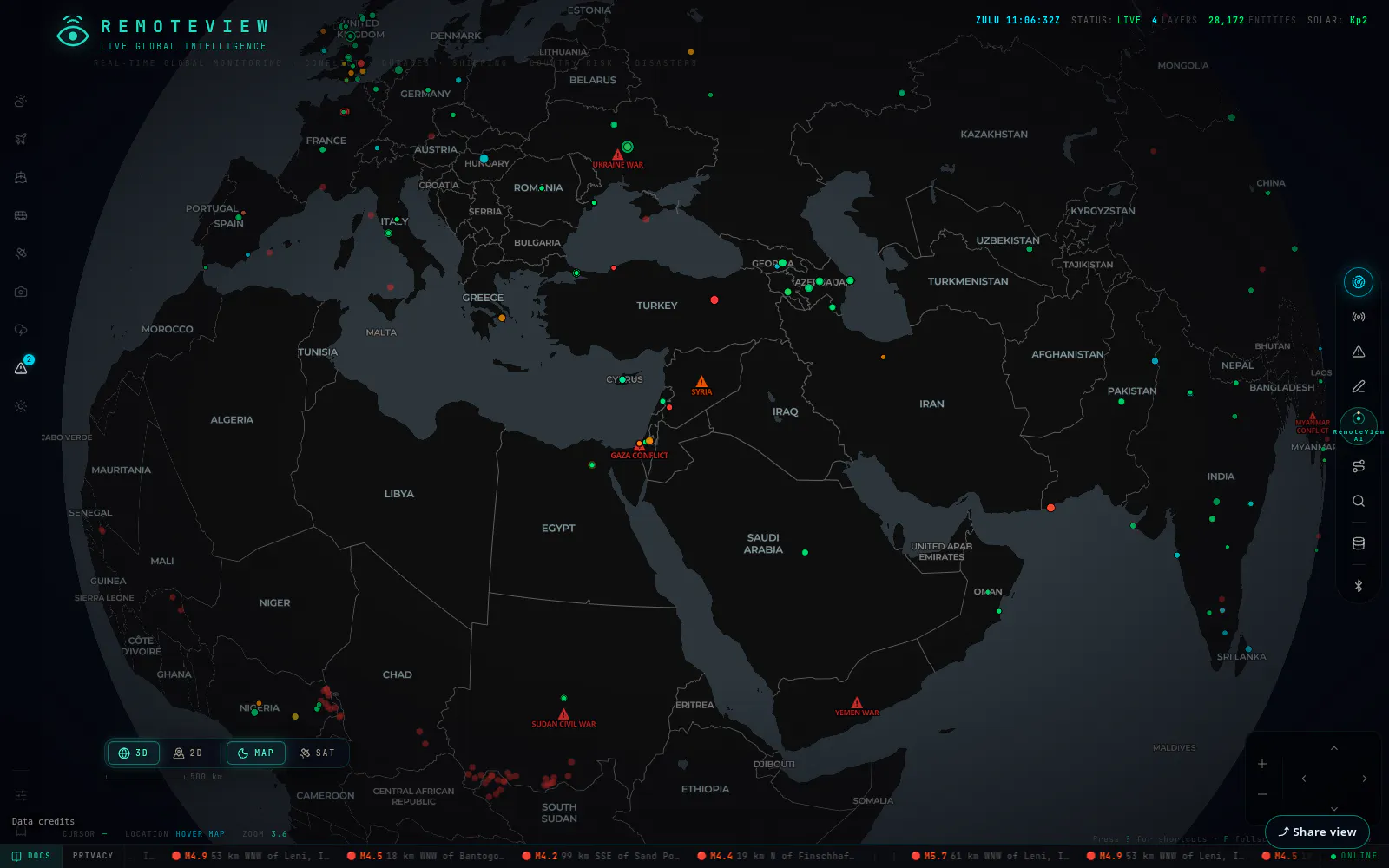This screenshot has width=1389, height=868.
Task: Select the pencil draw tool
Action: [1359, 386]
